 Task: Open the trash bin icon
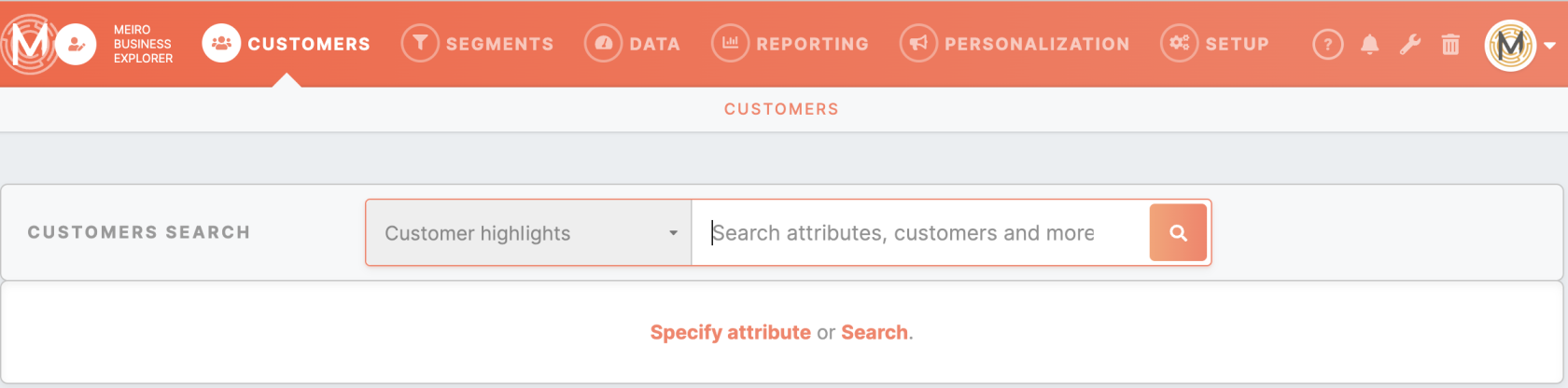coord(1450,44)
